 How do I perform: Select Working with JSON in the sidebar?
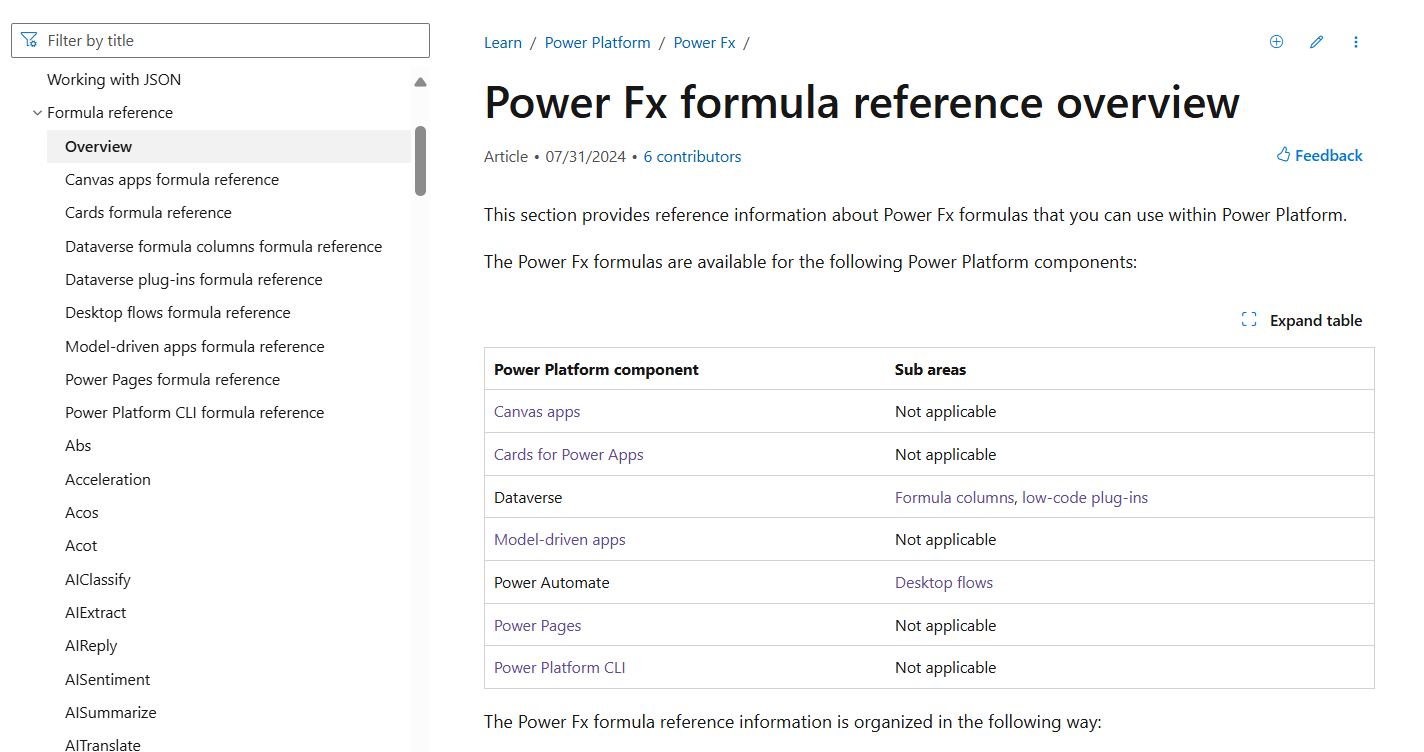(114, 79)
